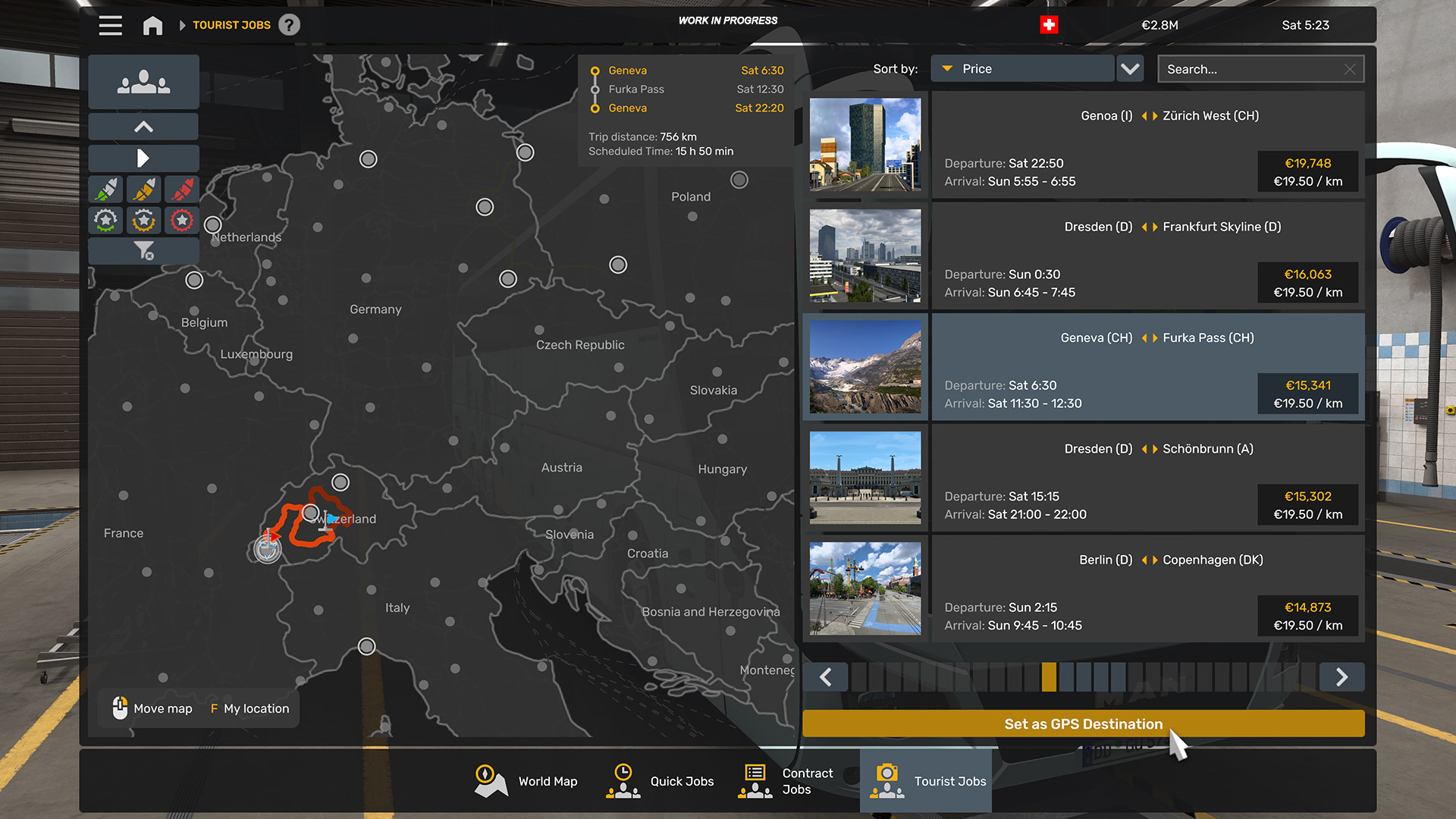Viewport: 1456px width, 819px height.
Task: Clear the search field with X
Action: (1350, 69)
